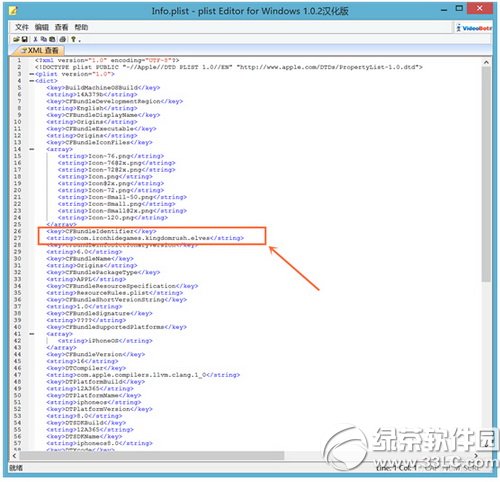Open the 文件 menu

click(x=22, y=27)
